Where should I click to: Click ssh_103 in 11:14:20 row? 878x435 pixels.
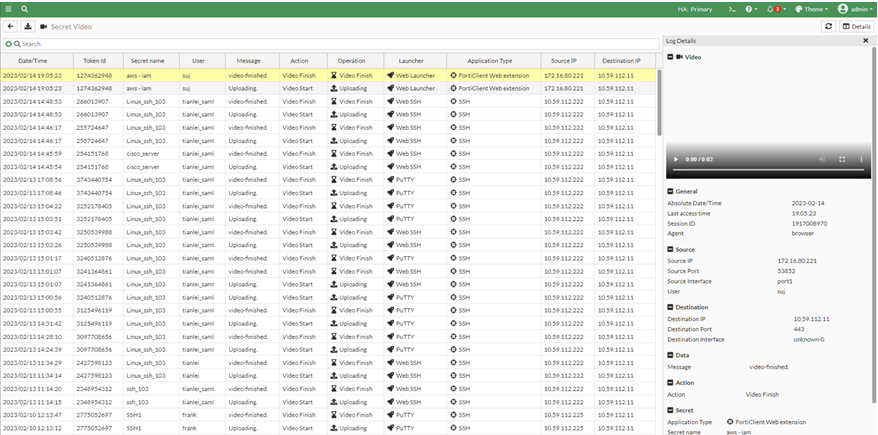[137, 389]
